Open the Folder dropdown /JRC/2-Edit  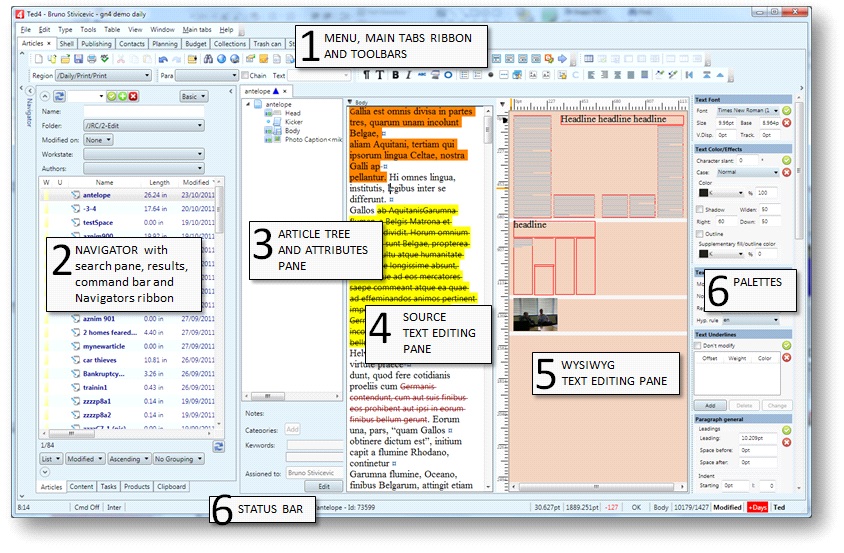(x=144, y=125)
